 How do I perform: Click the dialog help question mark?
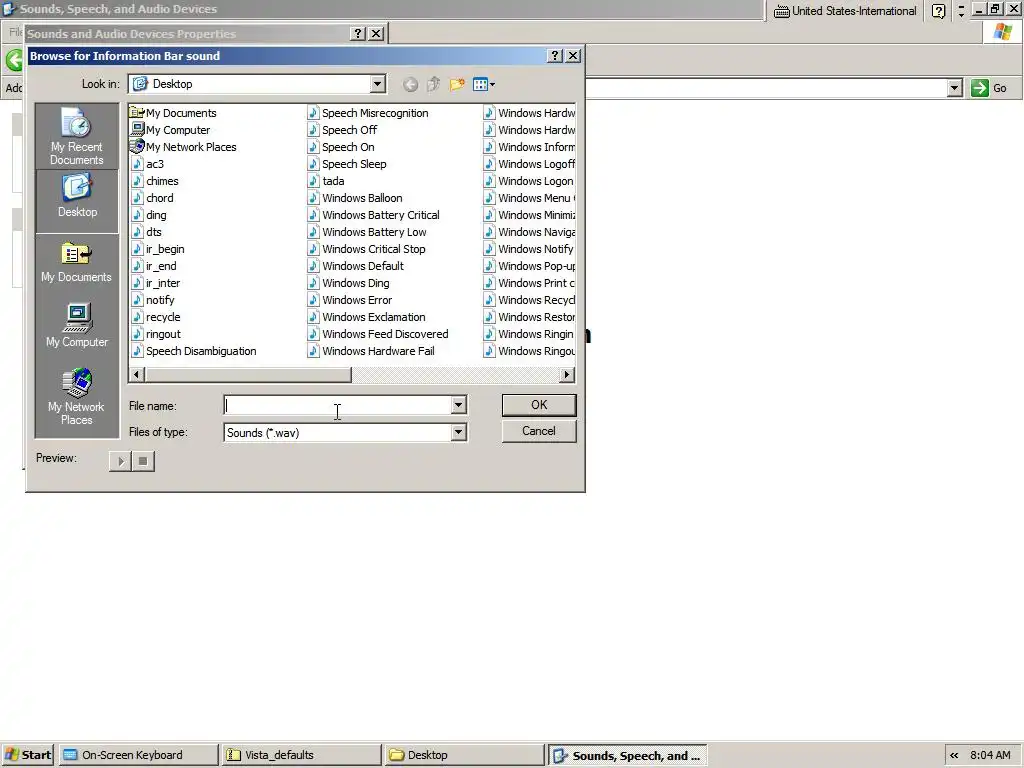[554, 56]
